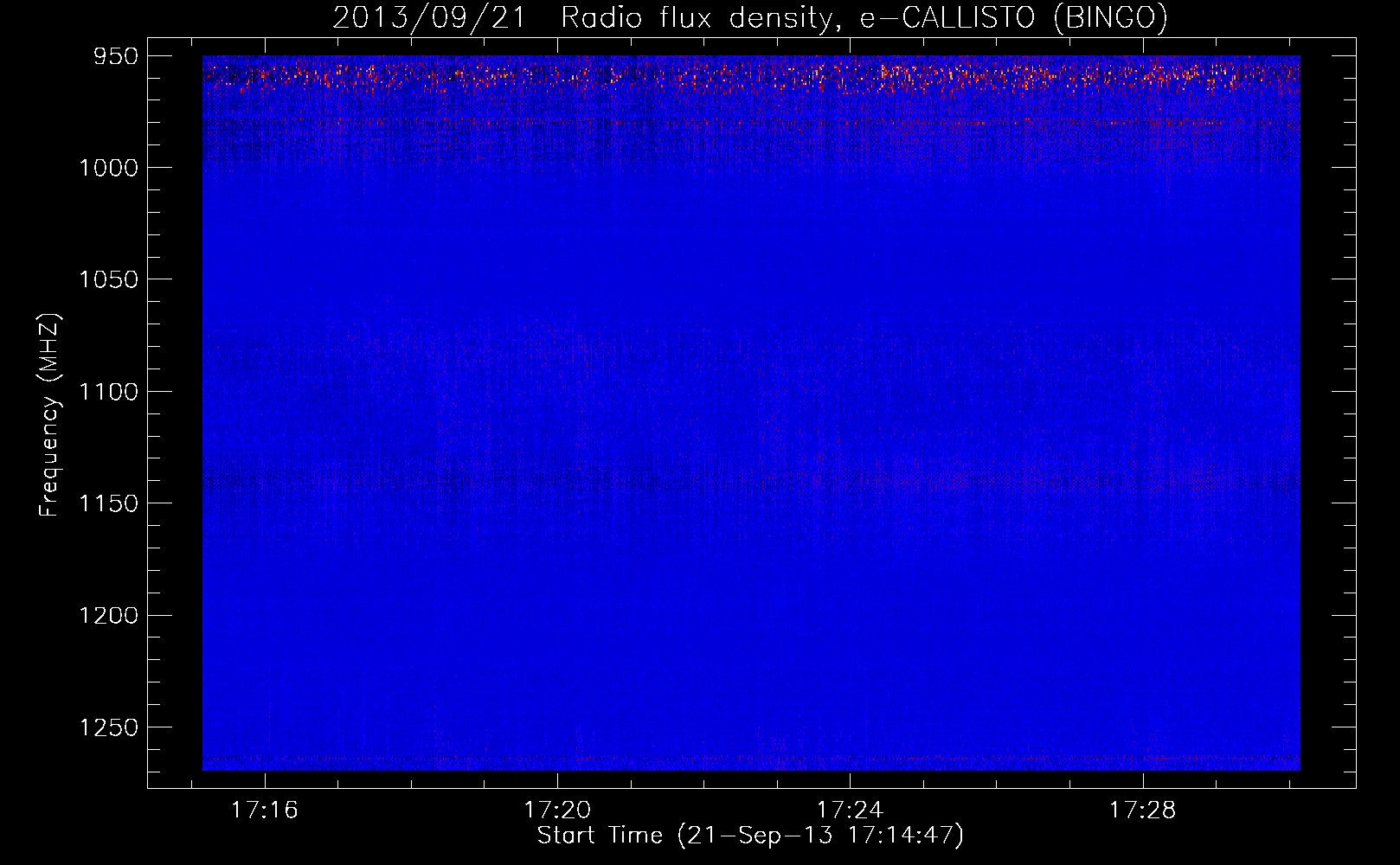Click the 'Start Time (21-Sep-13 17:14:47)' label

click(751, 836)
